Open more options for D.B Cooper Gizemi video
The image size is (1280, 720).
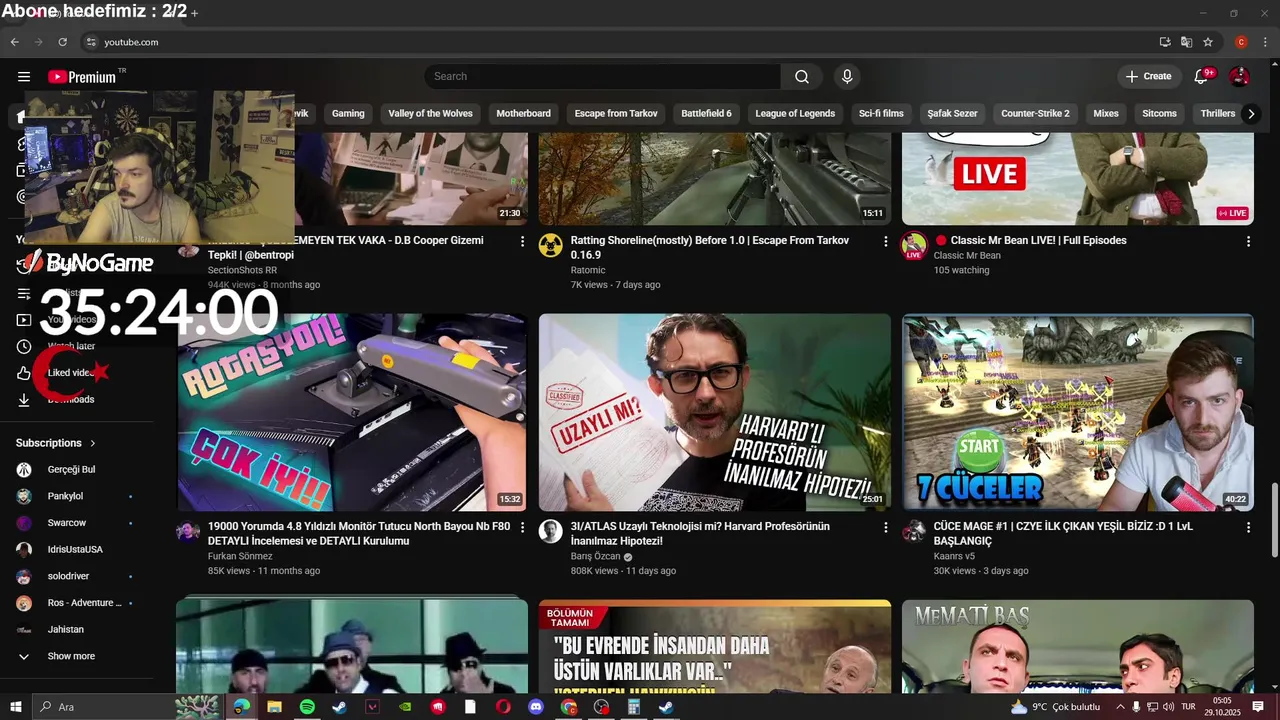[522, 241]
